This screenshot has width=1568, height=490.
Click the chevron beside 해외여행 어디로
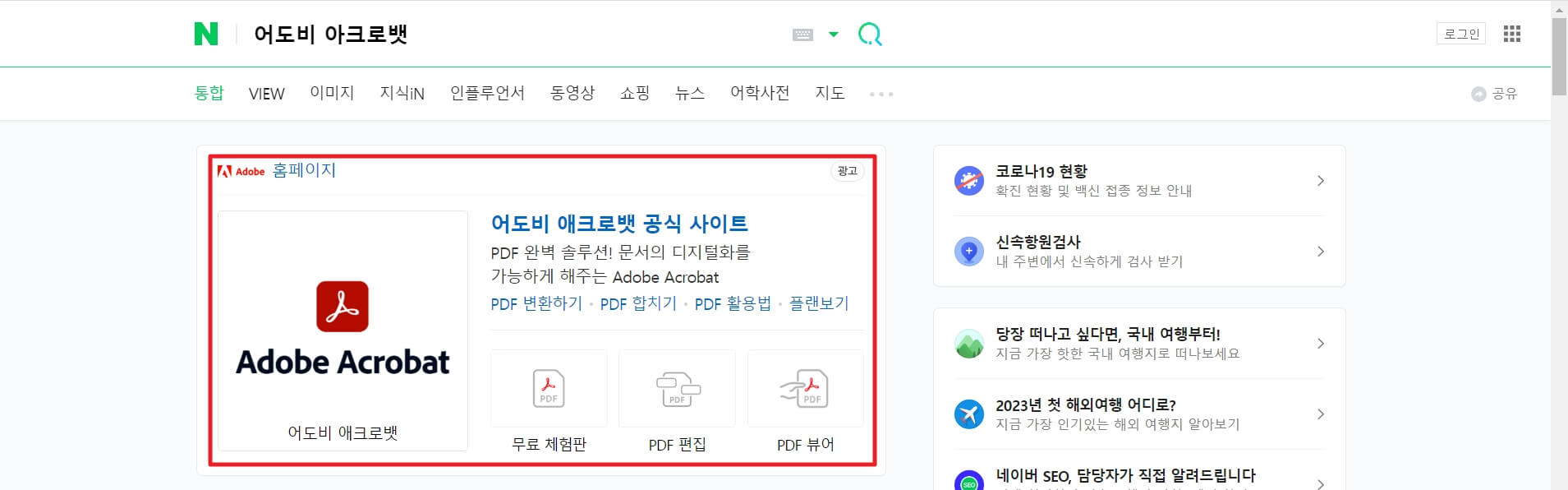pos(1320,414)
